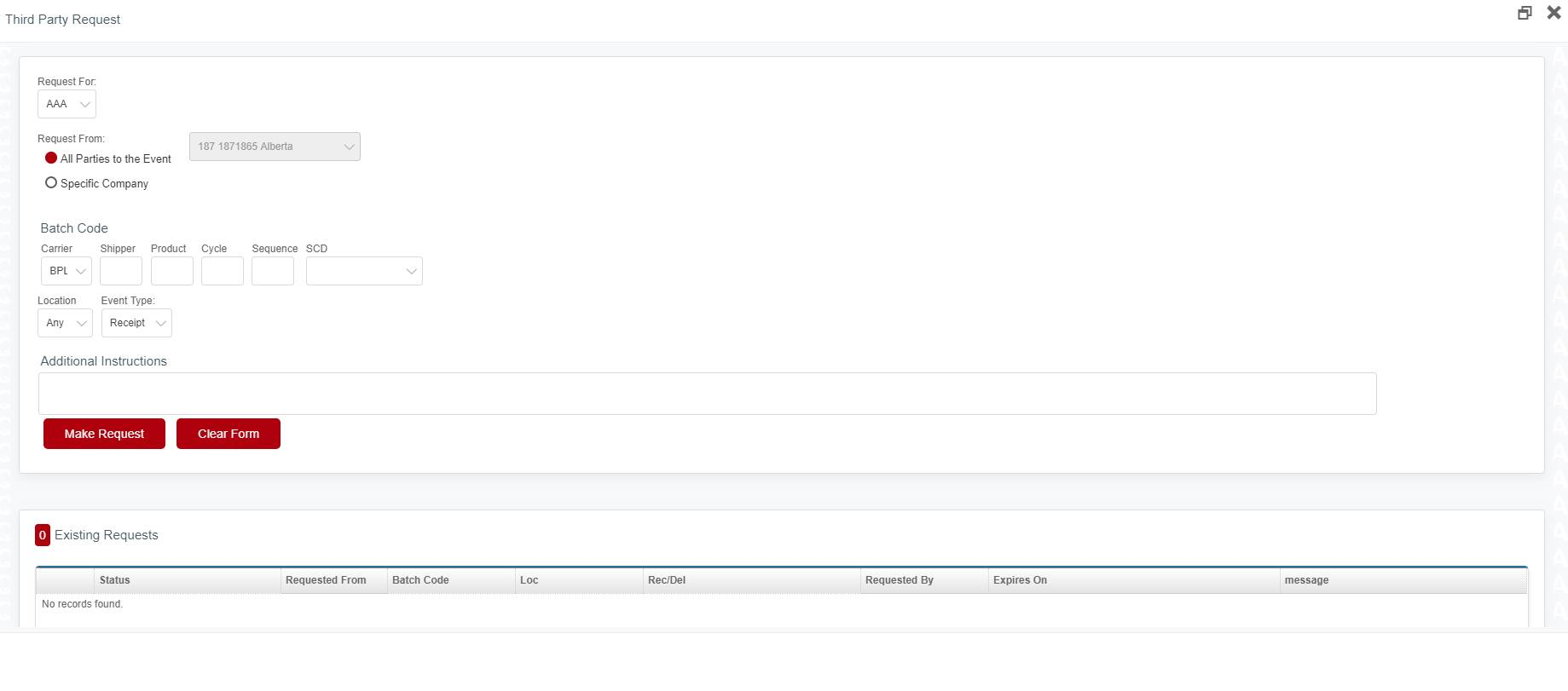This screenshot has height=691, width=1568.
Task: Expand the Carrier BPL dropdown
Action: pyautogui.click(x=67, y=271)
